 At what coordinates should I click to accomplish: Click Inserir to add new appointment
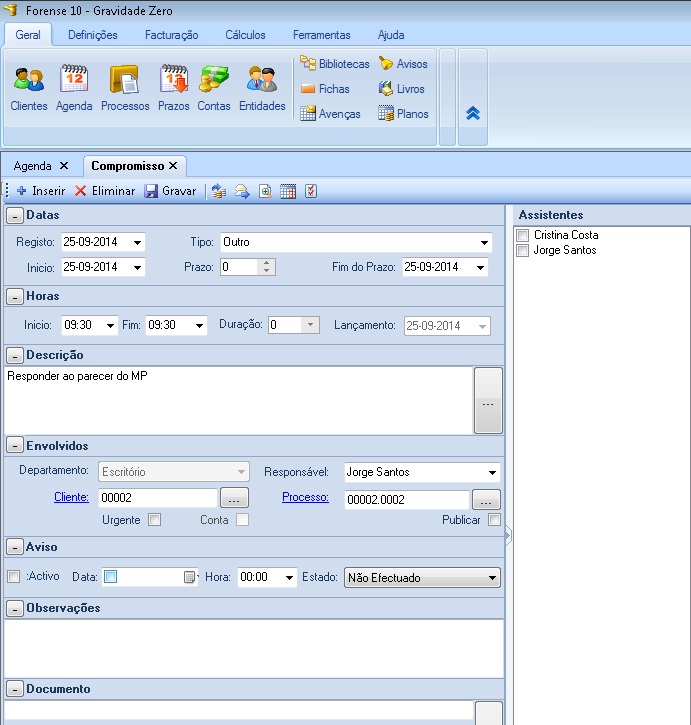[x=41, y=191]
